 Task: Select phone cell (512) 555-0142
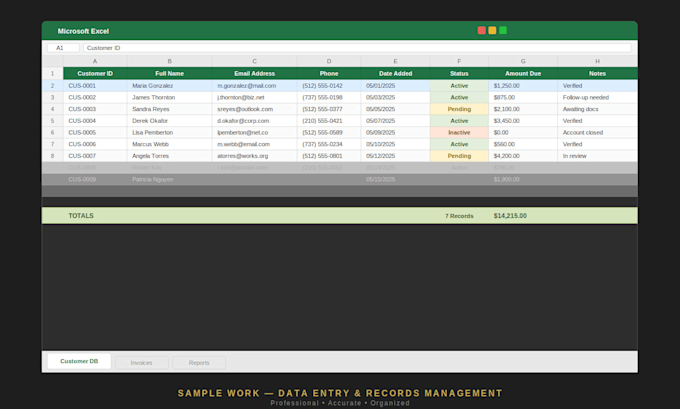[329, 86]
